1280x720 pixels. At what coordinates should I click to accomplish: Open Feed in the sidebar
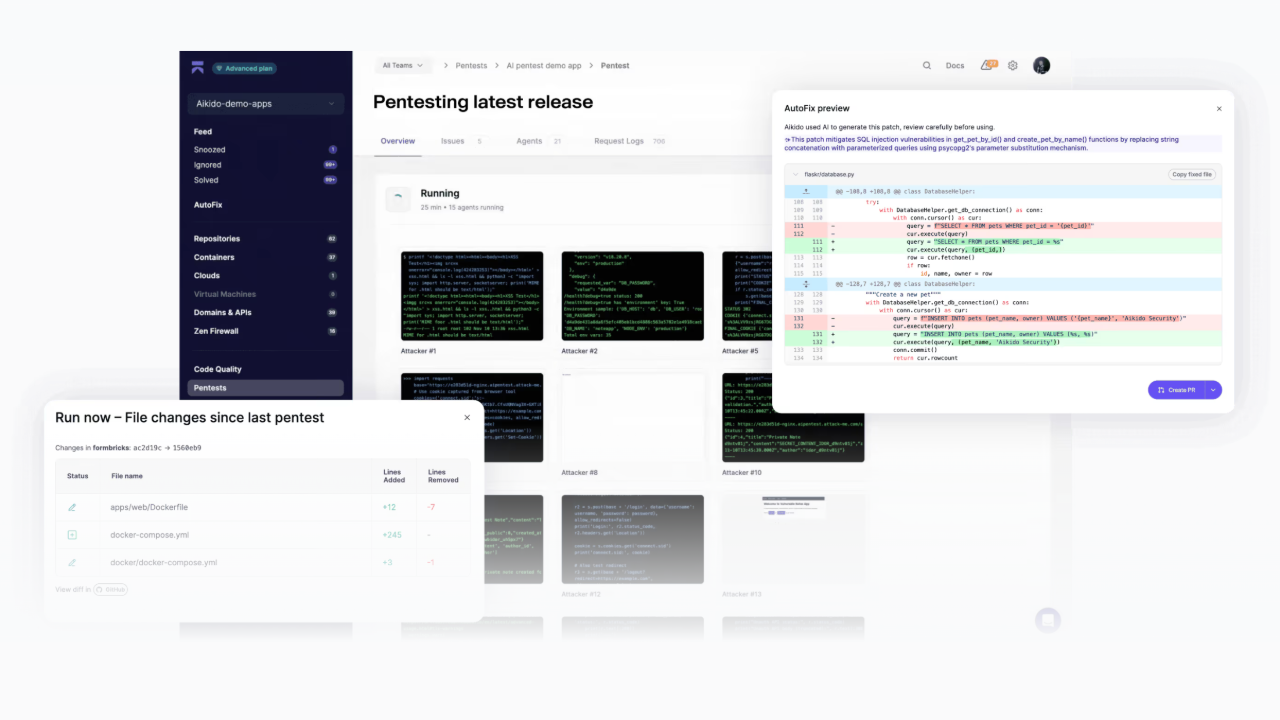[203, 132]
